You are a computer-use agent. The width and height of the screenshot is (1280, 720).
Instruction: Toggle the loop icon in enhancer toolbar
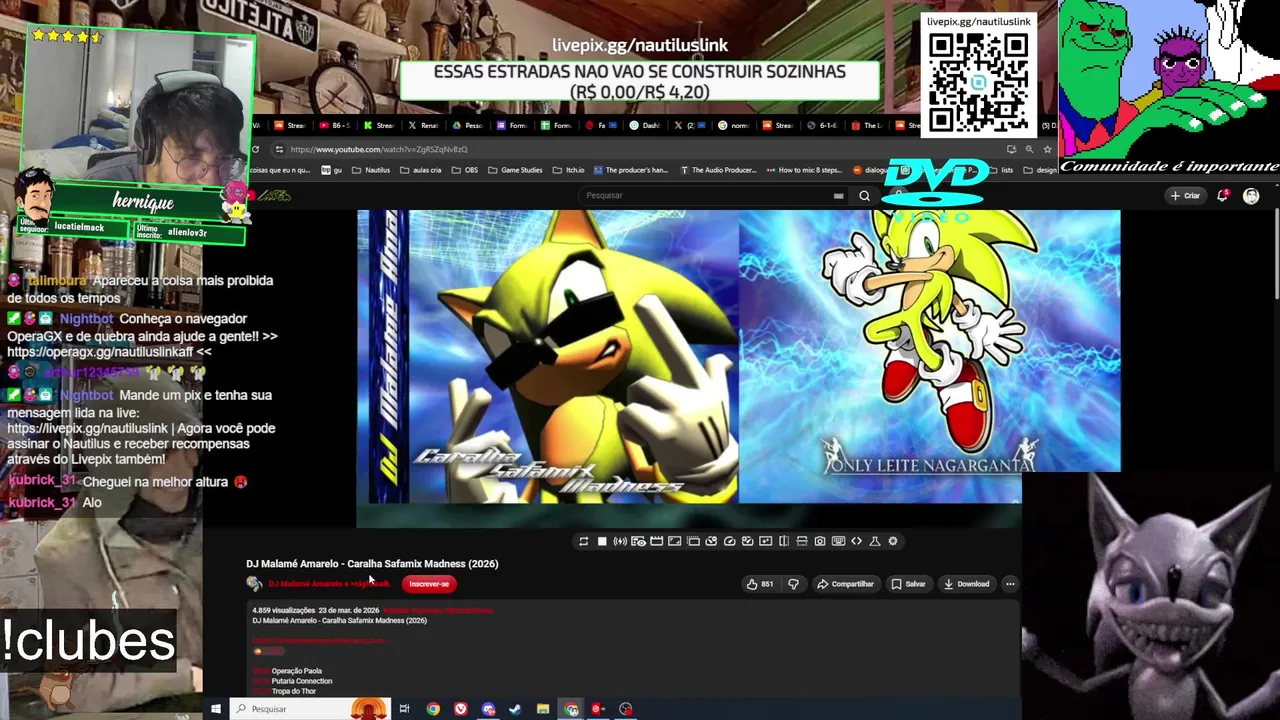tap(583, 541)
